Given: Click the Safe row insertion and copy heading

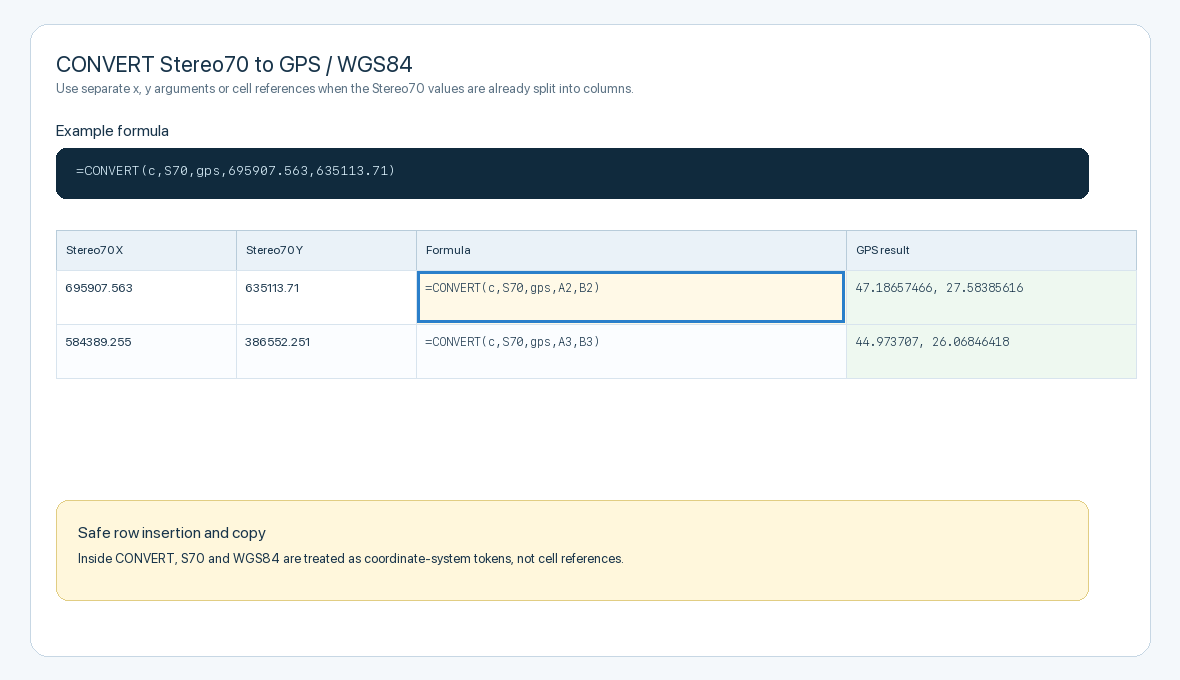Looking at the screenshot, I should point(172,533).
